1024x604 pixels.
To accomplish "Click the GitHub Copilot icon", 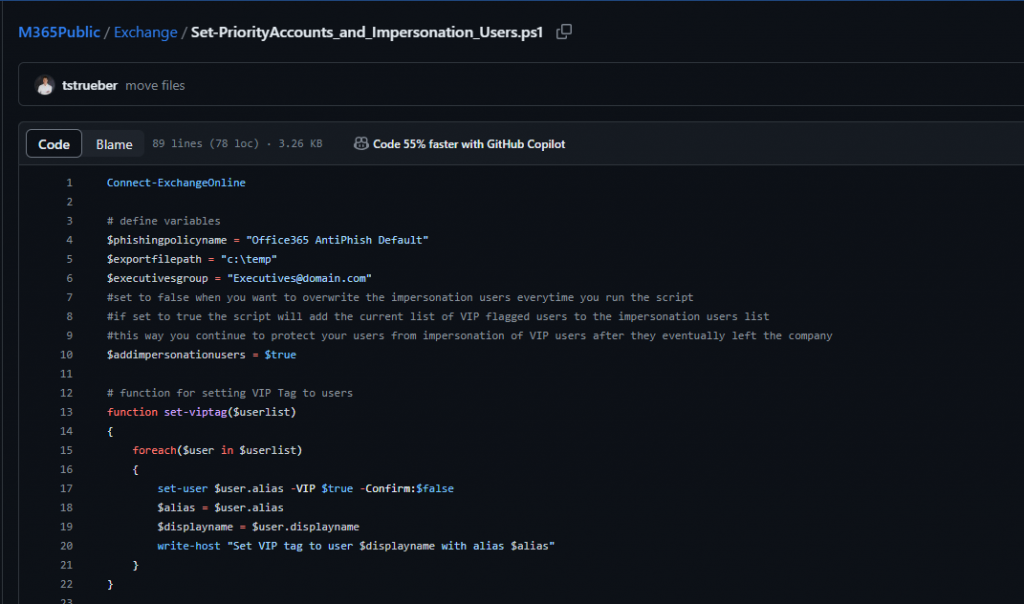I will 361,144.
